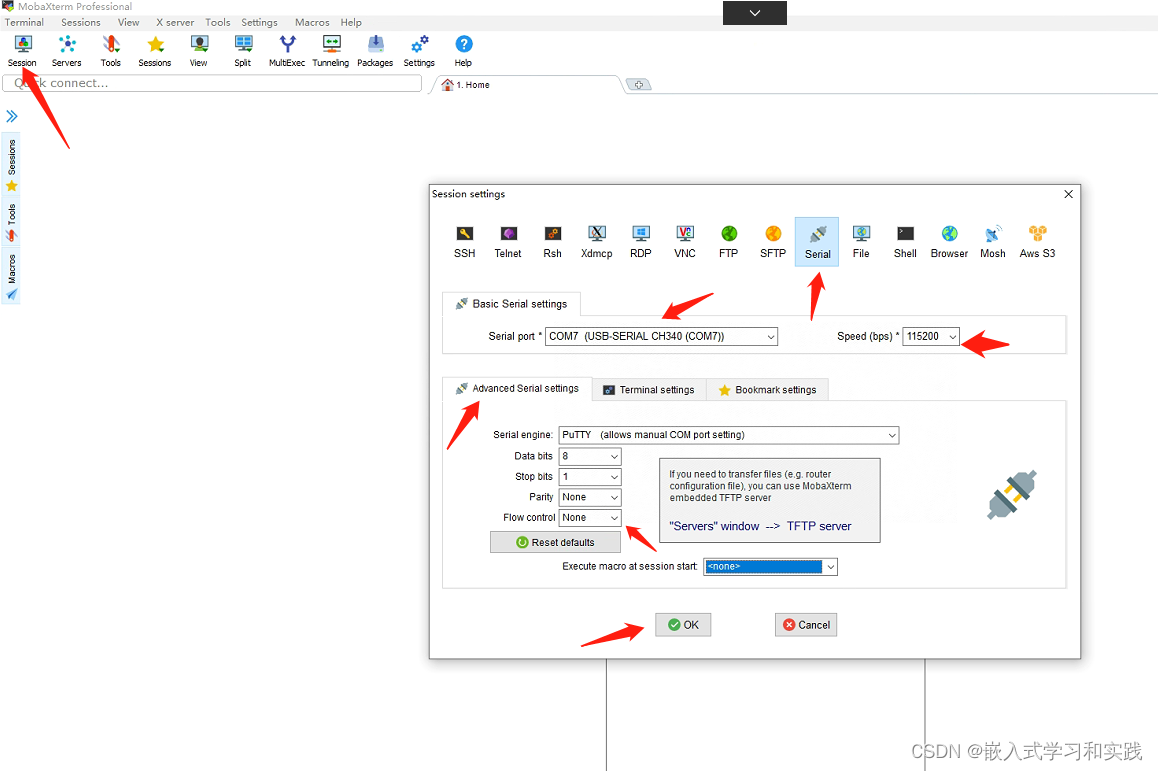Open Settings gears icon in toolbar

[x=419, y=51]
